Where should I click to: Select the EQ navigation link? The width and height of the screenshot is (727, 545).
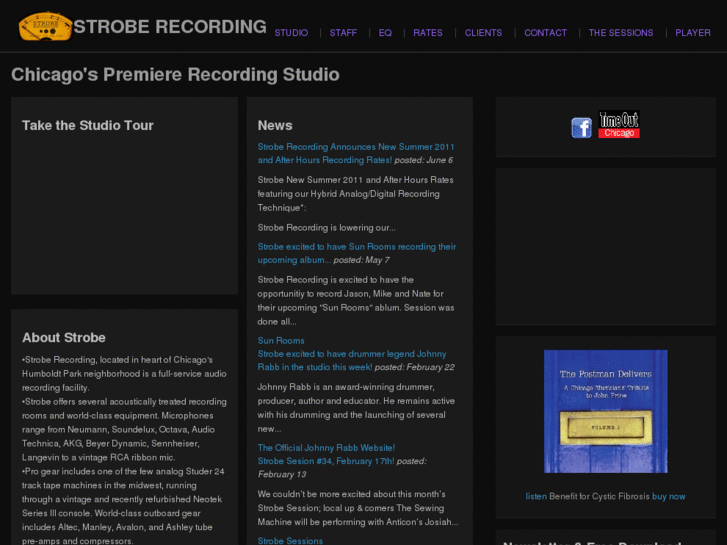click(385, 33)
